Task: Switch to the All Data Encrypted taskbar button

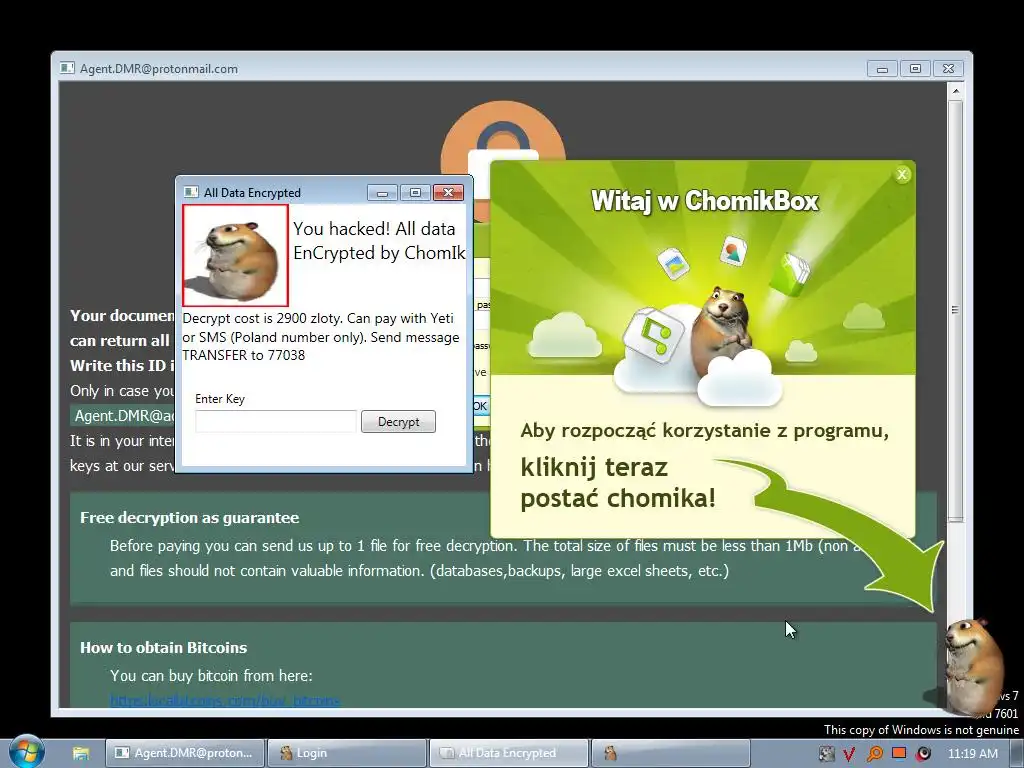Action: [509, 753]
